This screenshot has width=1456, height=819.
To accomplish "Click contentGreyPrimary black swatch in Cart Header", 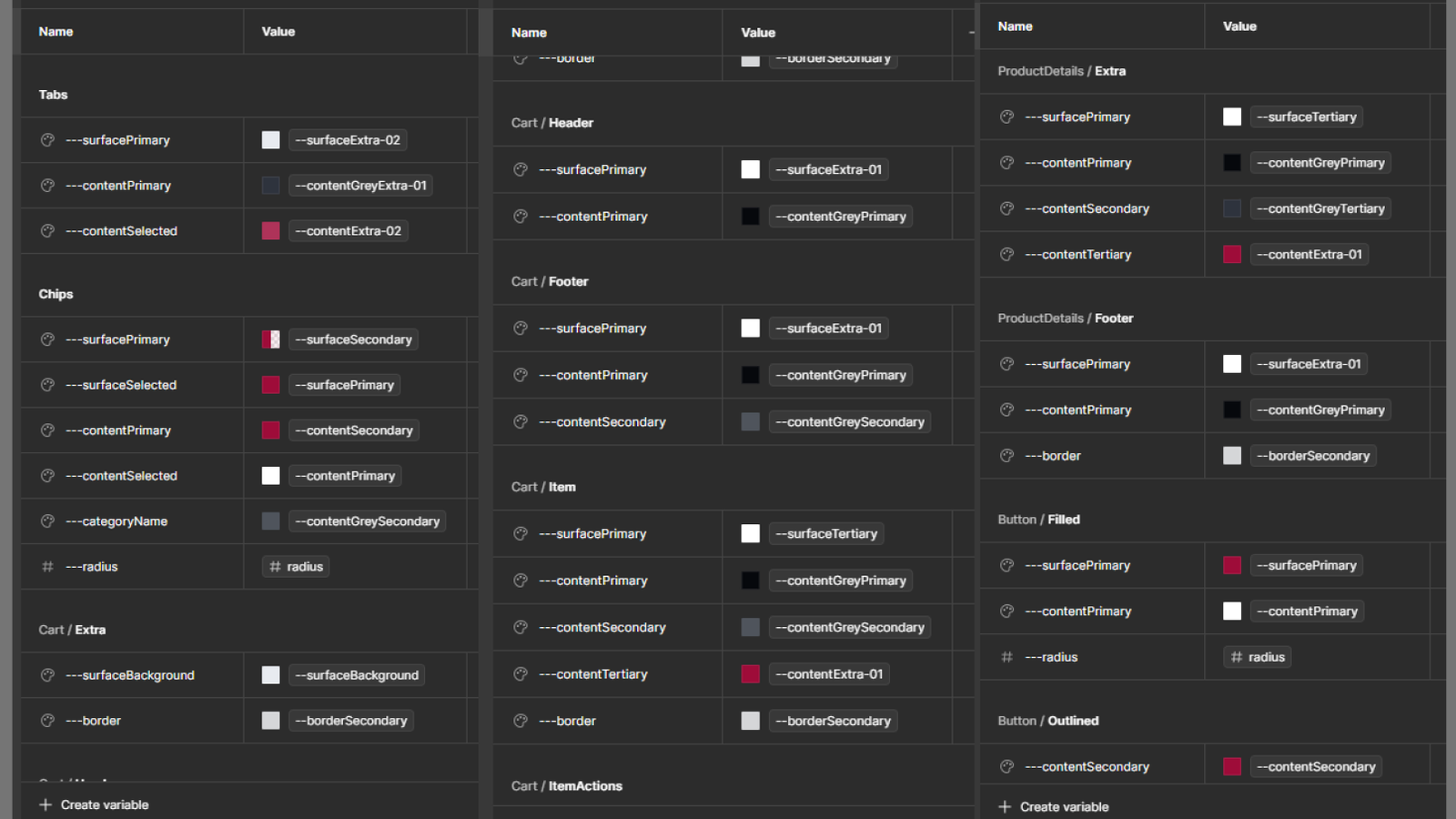I will (x=751, y=217).
